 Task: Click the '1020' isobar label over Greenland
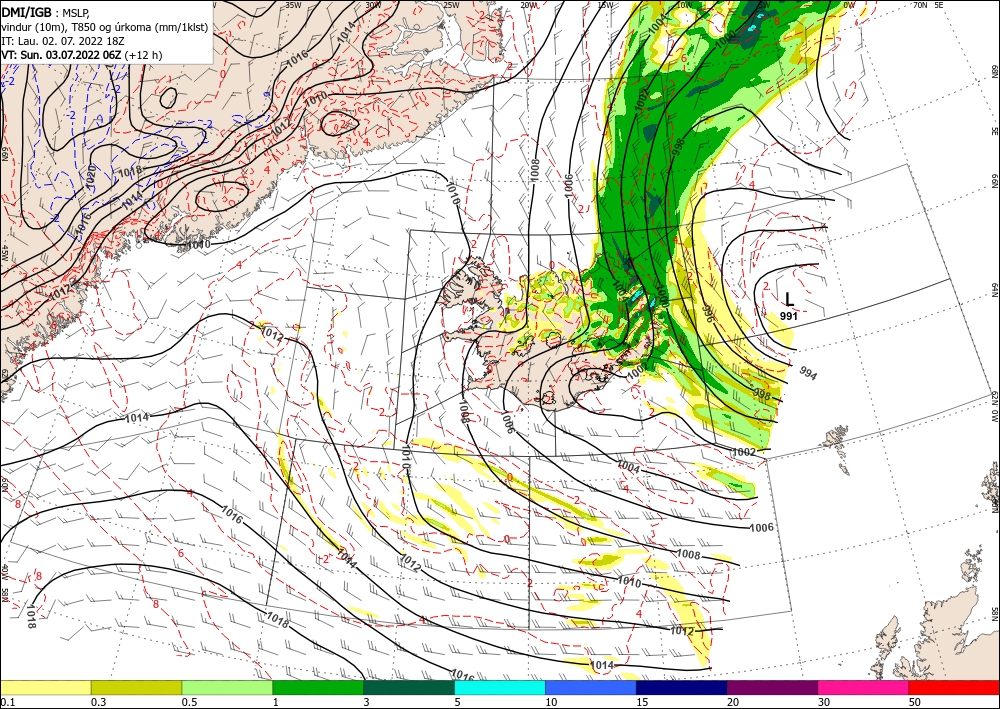coord(89,175)
